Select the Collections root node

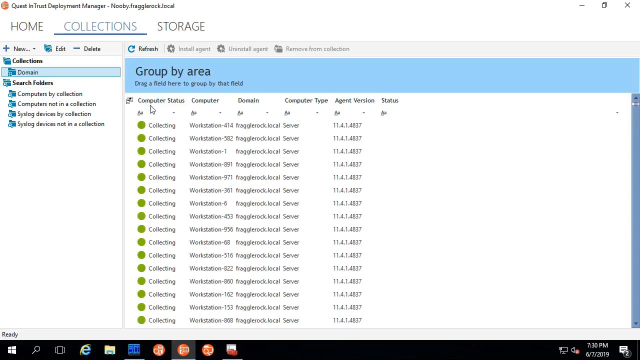click(x=27, y=61)
